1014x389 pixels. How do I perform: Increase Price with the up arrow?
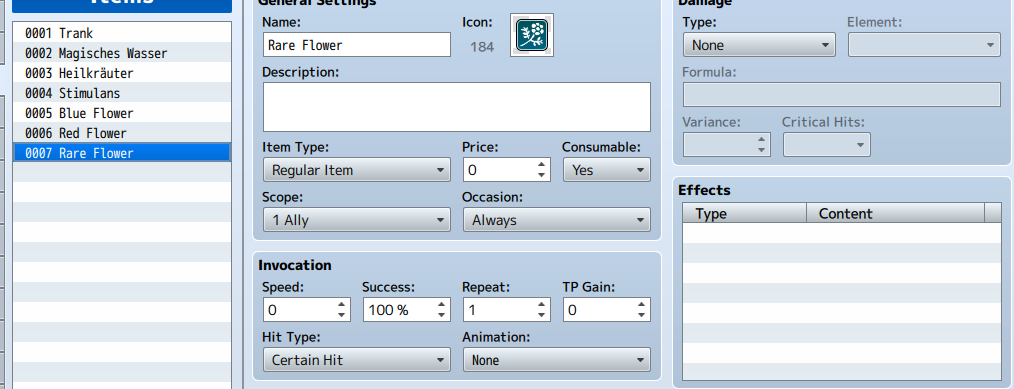pyautogui.click(x=543, y=165)
